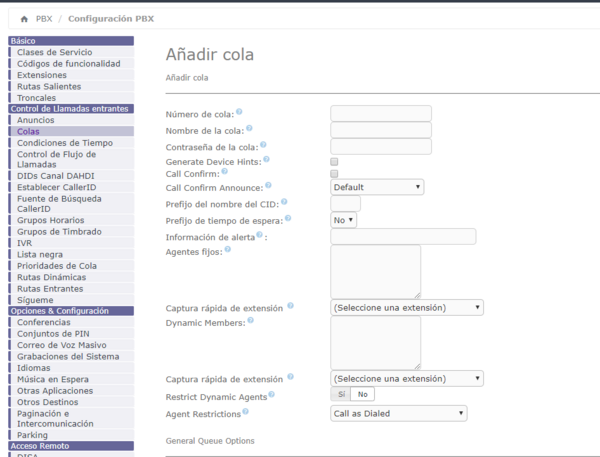600x457 pixels.
Task: Tick the Call Confirm checkbox
Action: pyautogui.click(x=334, y=174)
